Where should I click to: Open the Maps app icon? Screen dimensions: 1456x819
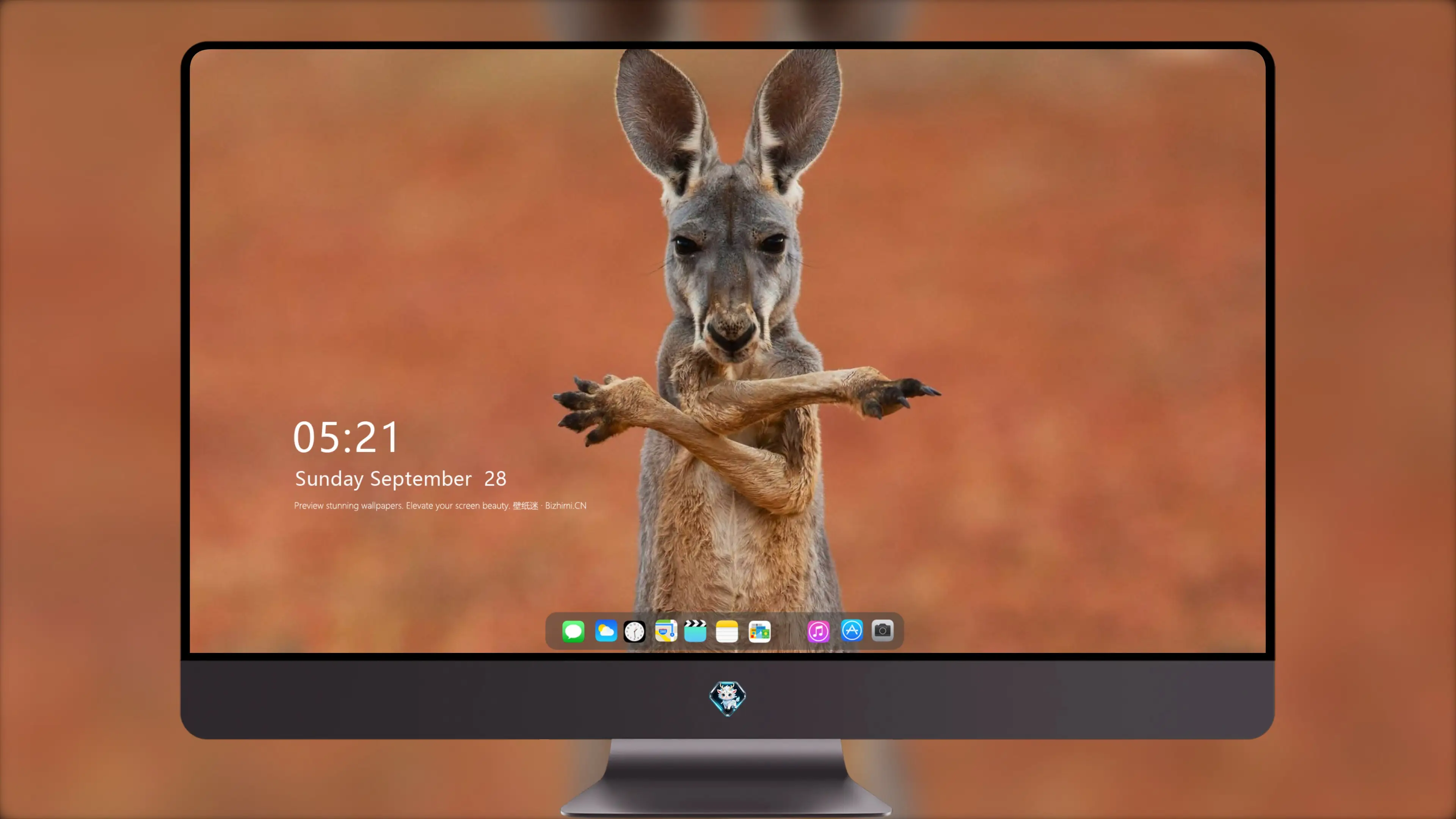point(666,631)
